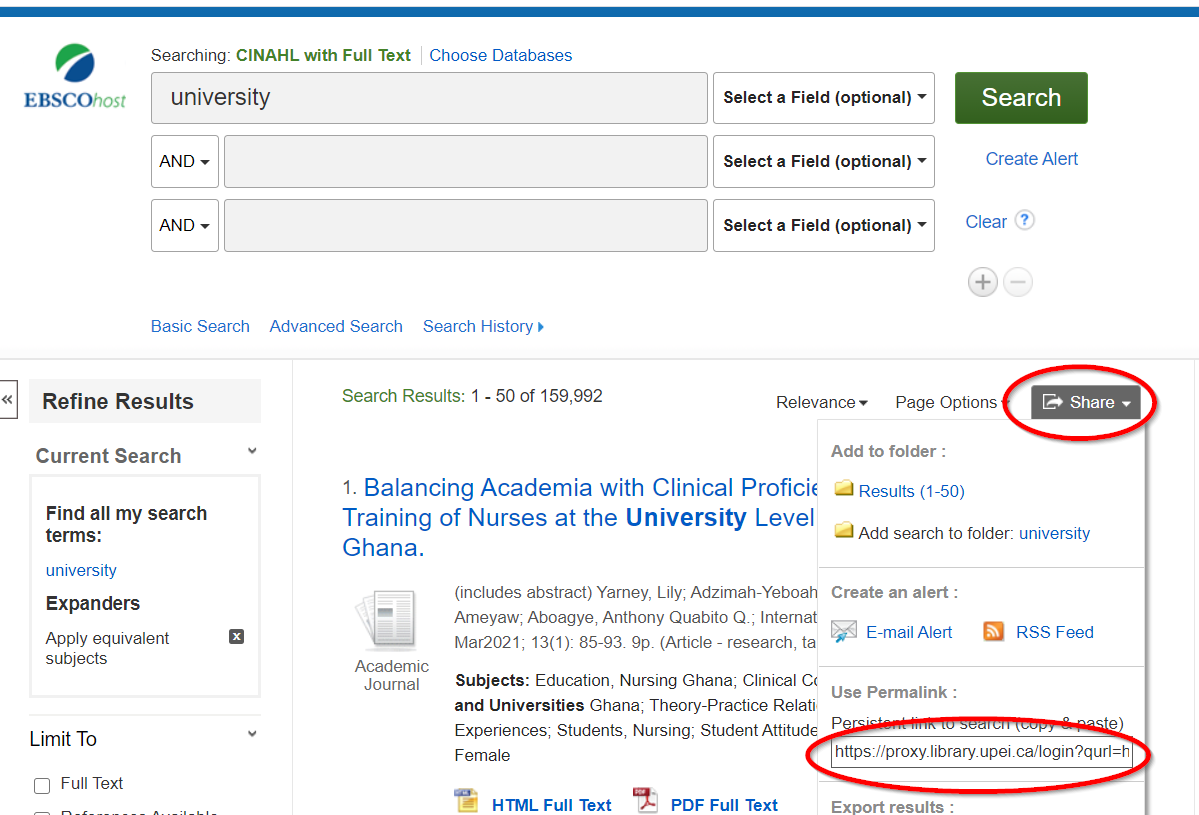
Task: Add a search row with plus icon
Action: pyautogui.click(x=983, y=283)
